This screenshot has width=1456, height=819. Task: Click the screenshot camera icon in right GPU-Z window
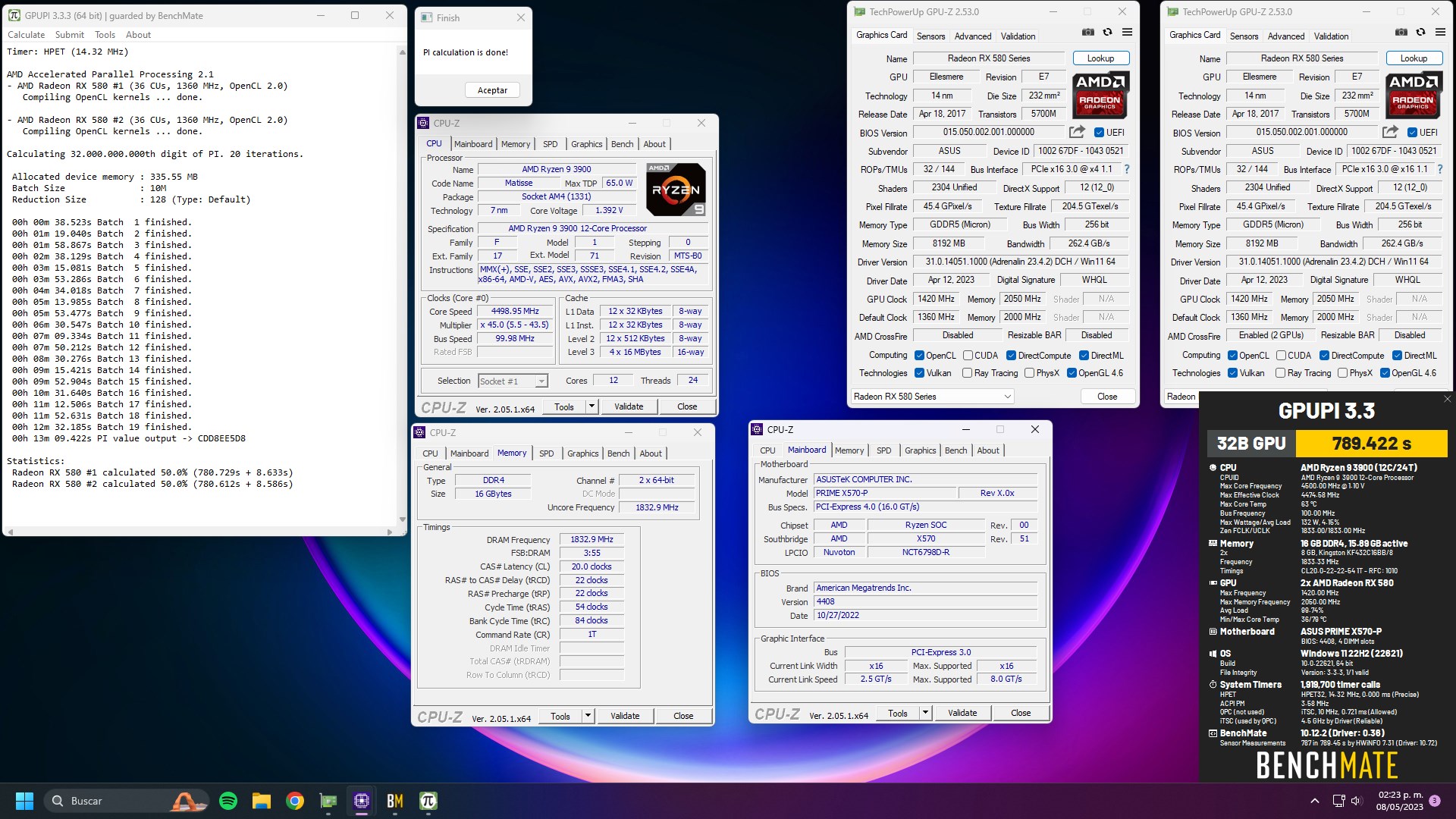click(1401, 32)
